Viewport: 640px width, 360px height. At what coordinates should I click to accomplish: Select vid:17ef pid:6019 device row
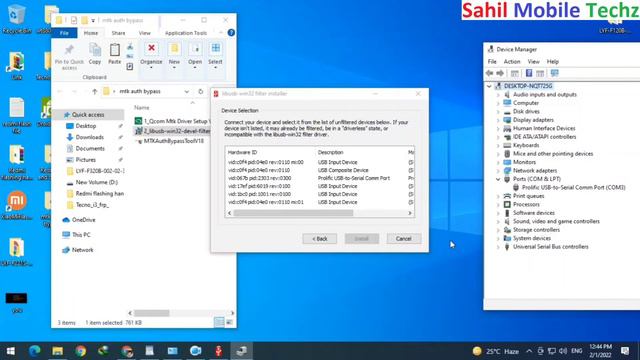click(319, 186)
